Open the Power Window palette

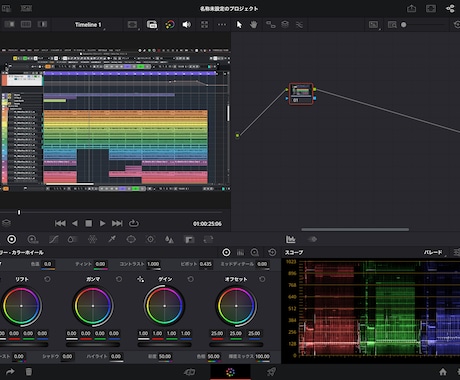[131, 239]
